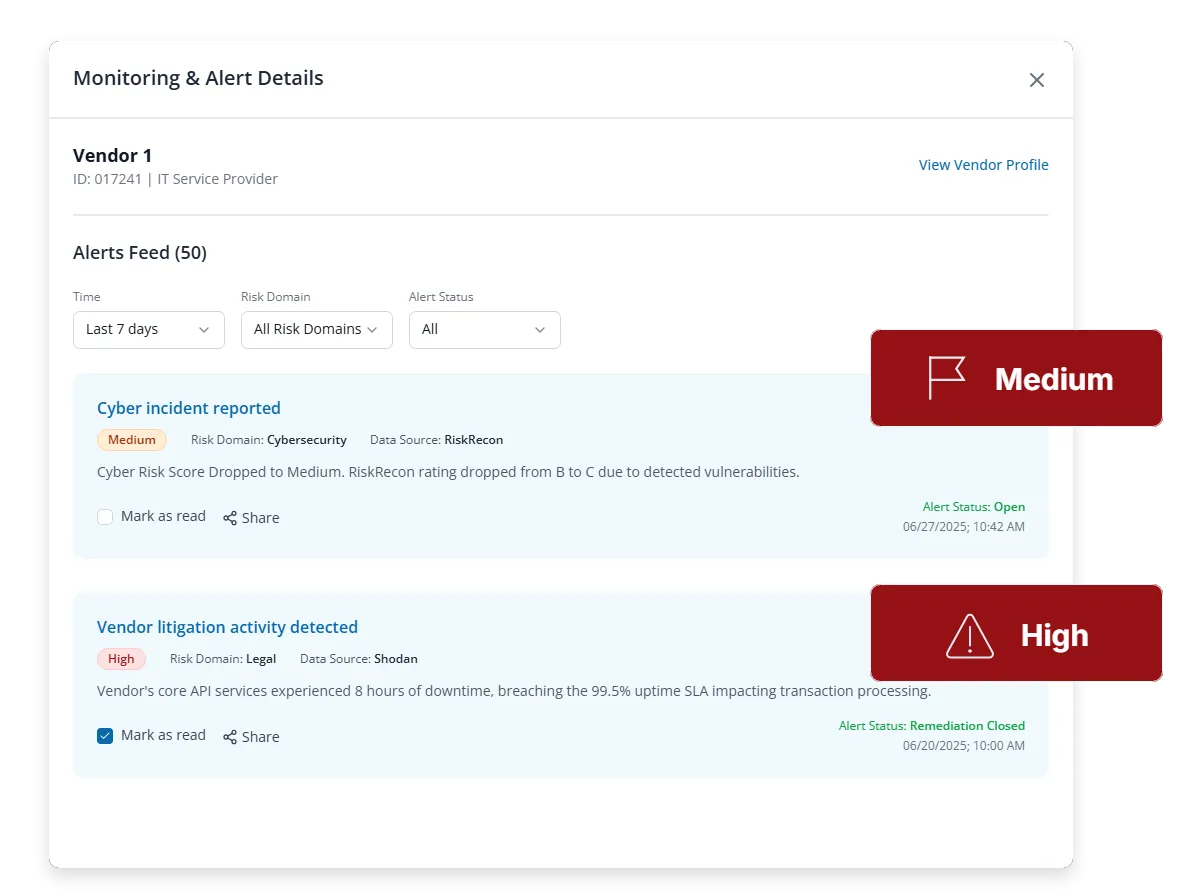The width and height of the screenshot is (1187, 893).
Task: Expand the Time filter dropdown
Action: click(x=148, y=329)
